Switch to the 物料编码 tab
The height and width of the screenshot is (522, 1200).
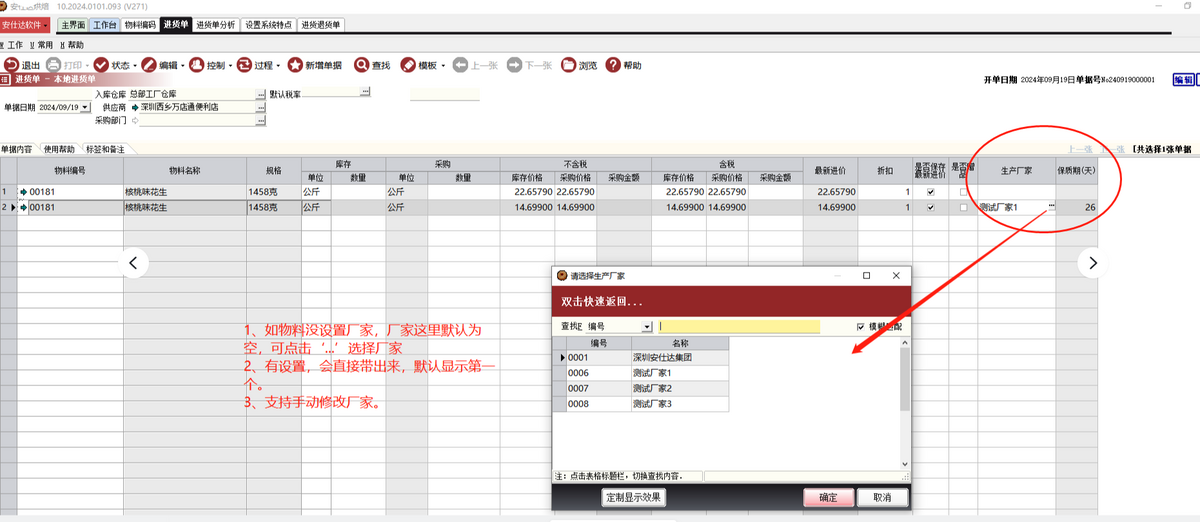[140, 23]
